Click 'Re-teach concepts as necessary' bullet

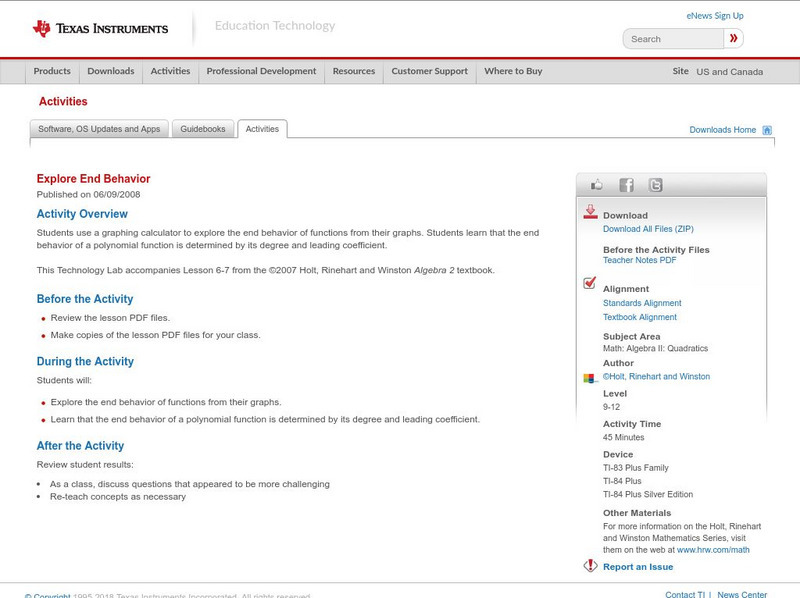118,497
